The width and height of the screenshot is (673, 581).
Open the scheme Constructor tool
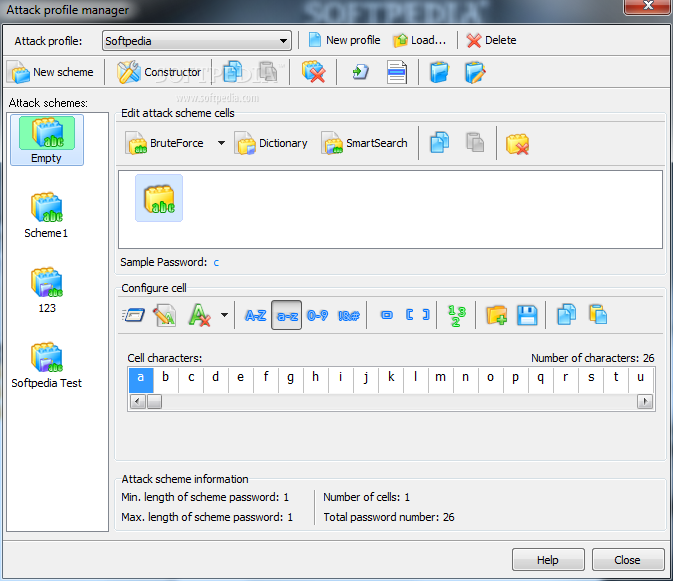(x=159, y=72)
